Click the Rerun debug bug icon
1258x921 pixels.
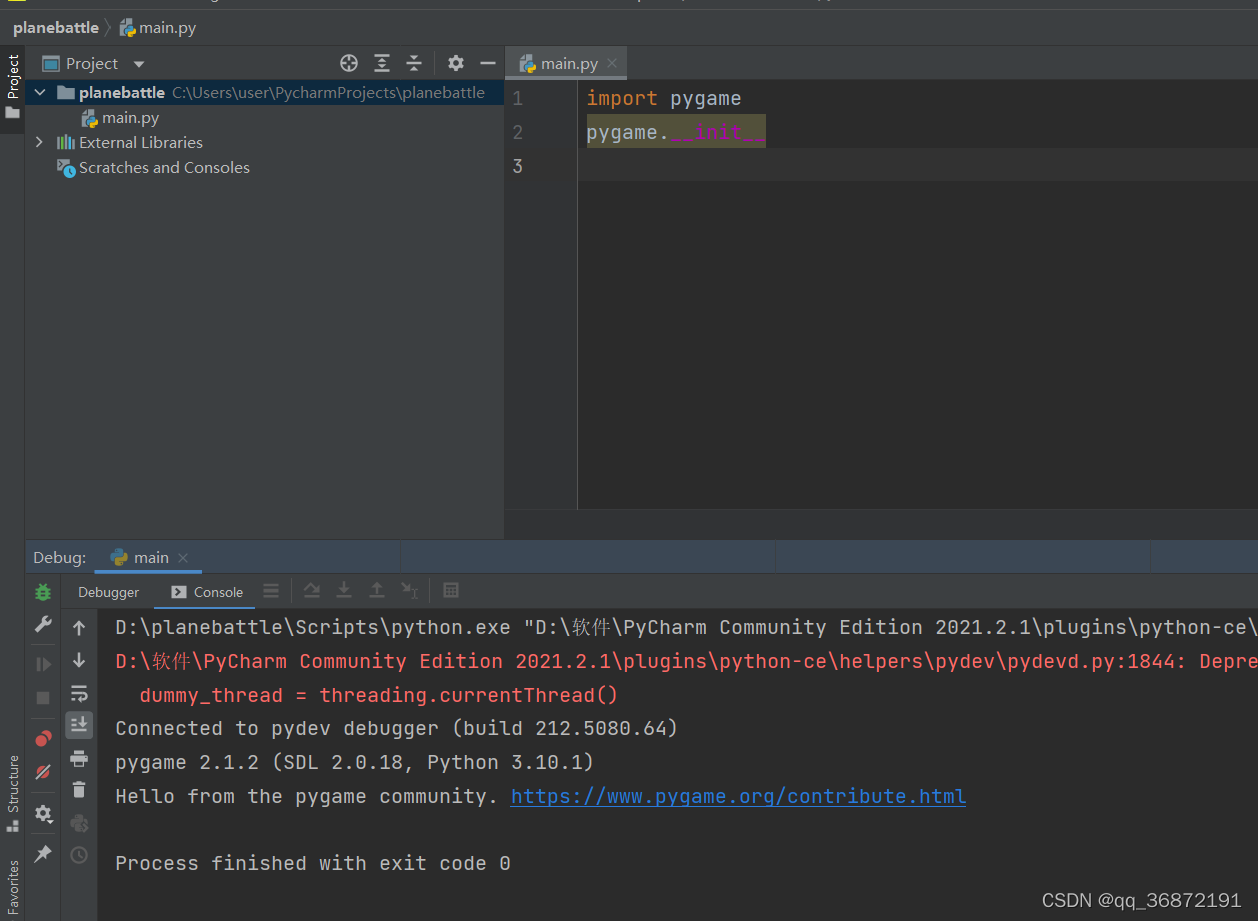43,592
